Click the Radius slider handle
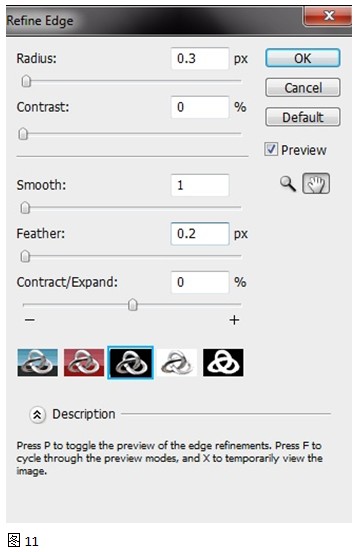This screenshot has height=552, width=363. 26,81
